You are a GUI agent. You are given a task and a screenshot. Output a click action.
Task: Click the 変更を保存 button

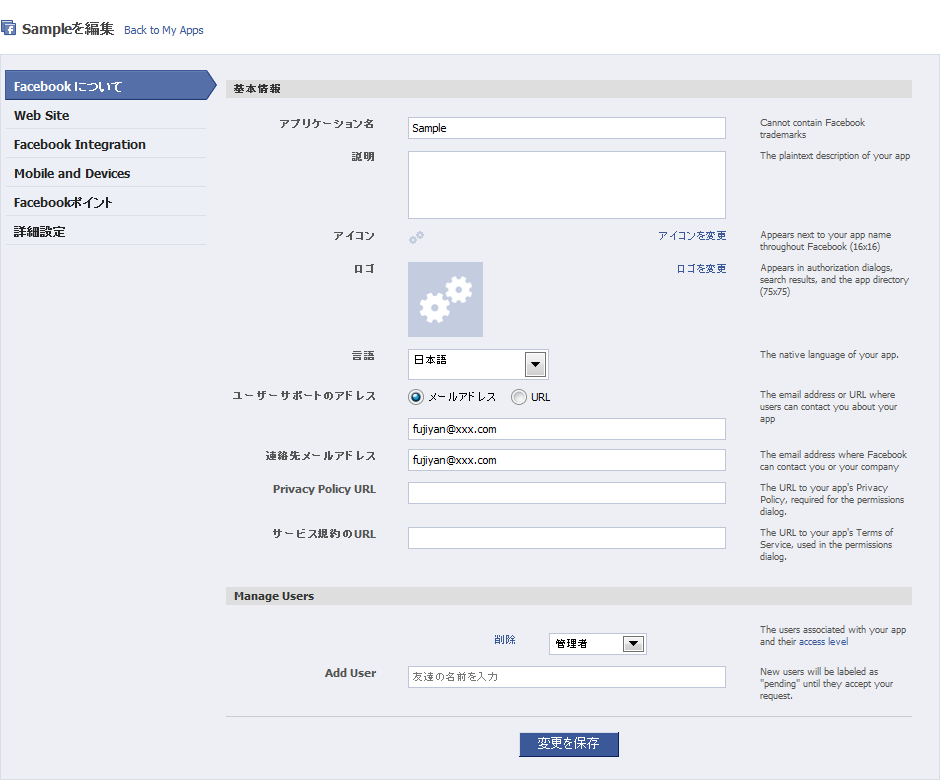[x=569, y=744]
